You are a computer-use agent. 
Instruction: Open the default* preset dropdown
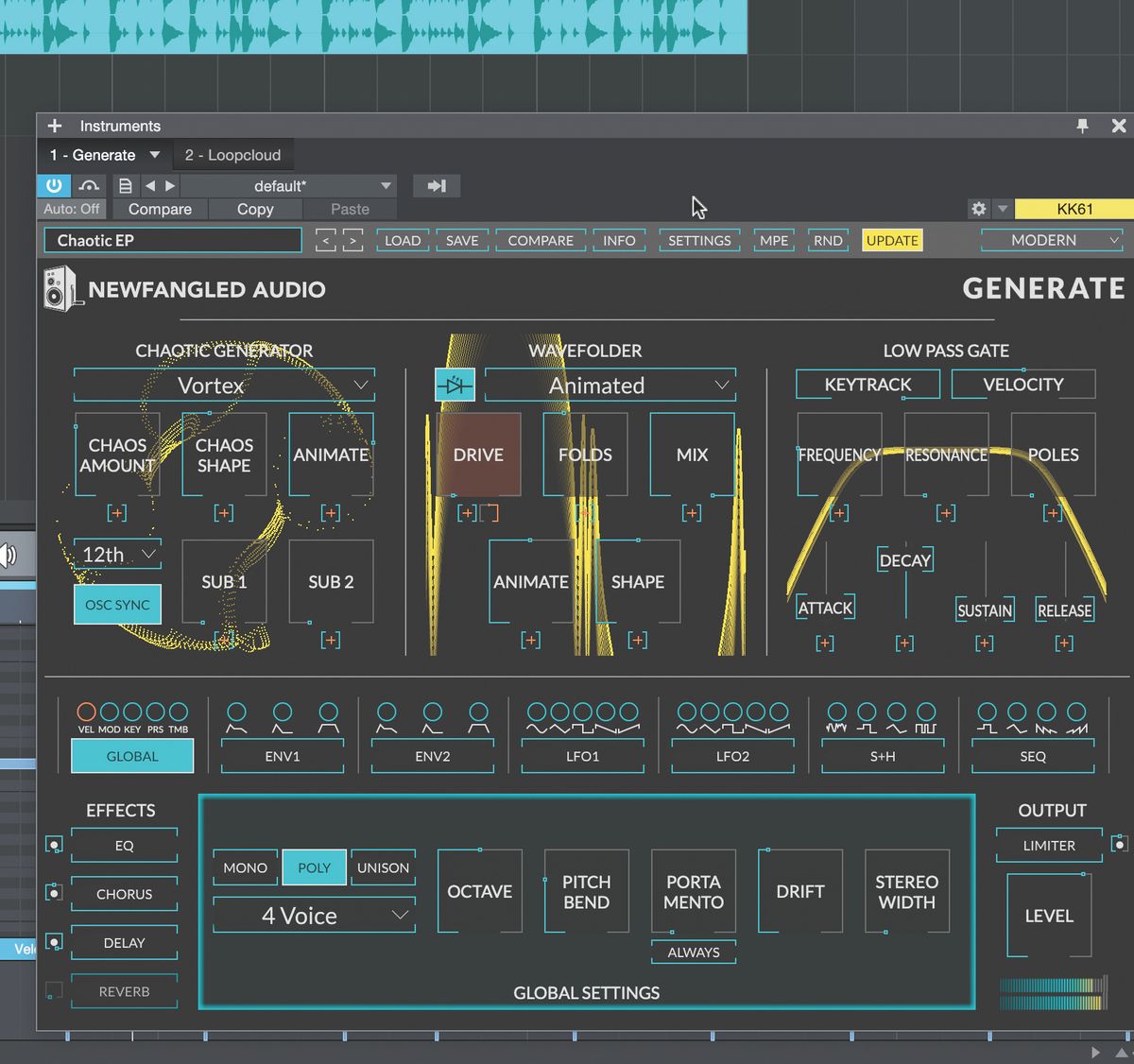288,186
